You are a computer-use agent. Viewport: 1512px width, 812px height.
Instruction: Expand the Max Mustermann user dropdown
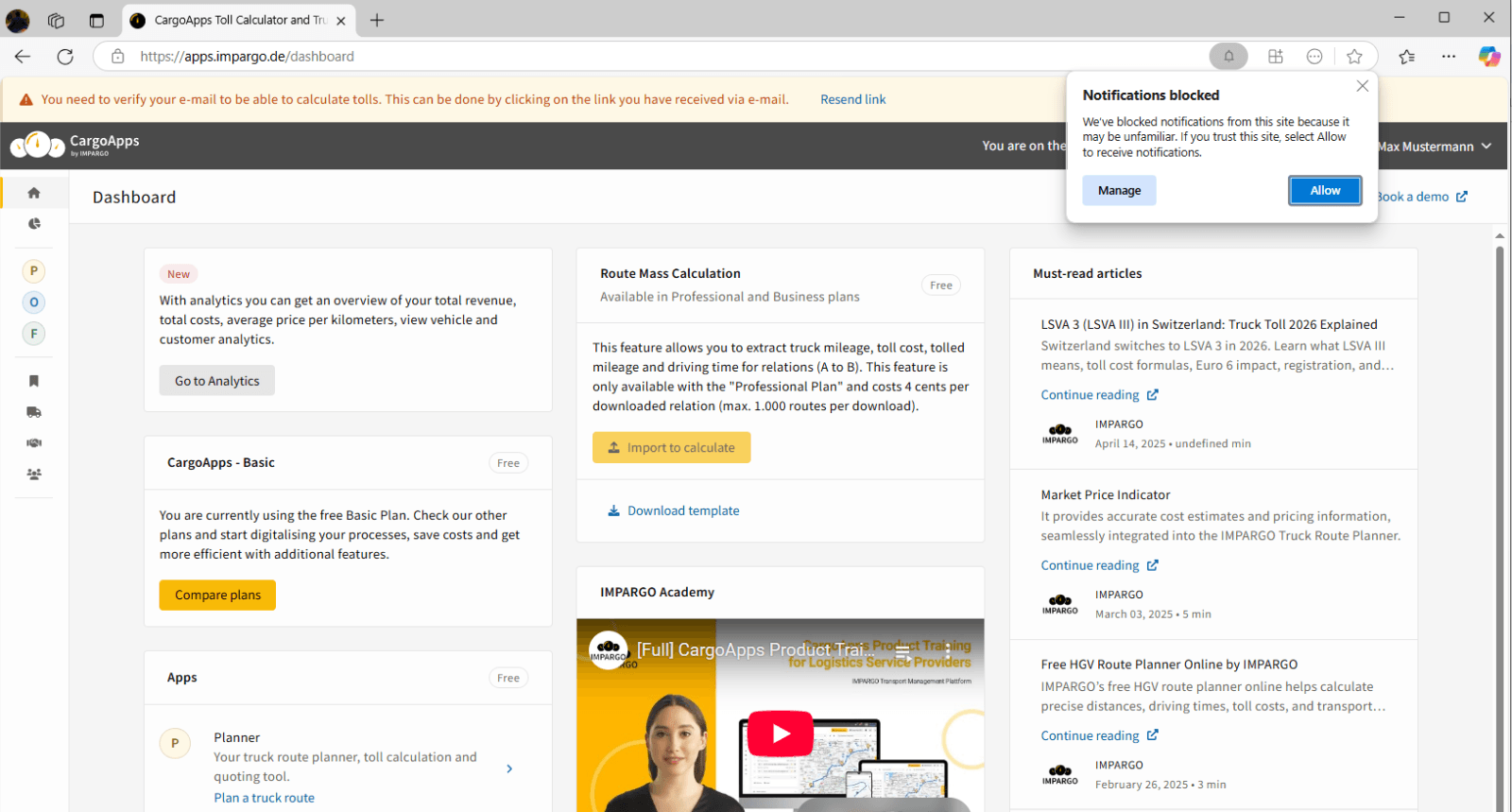(1435, 147)
